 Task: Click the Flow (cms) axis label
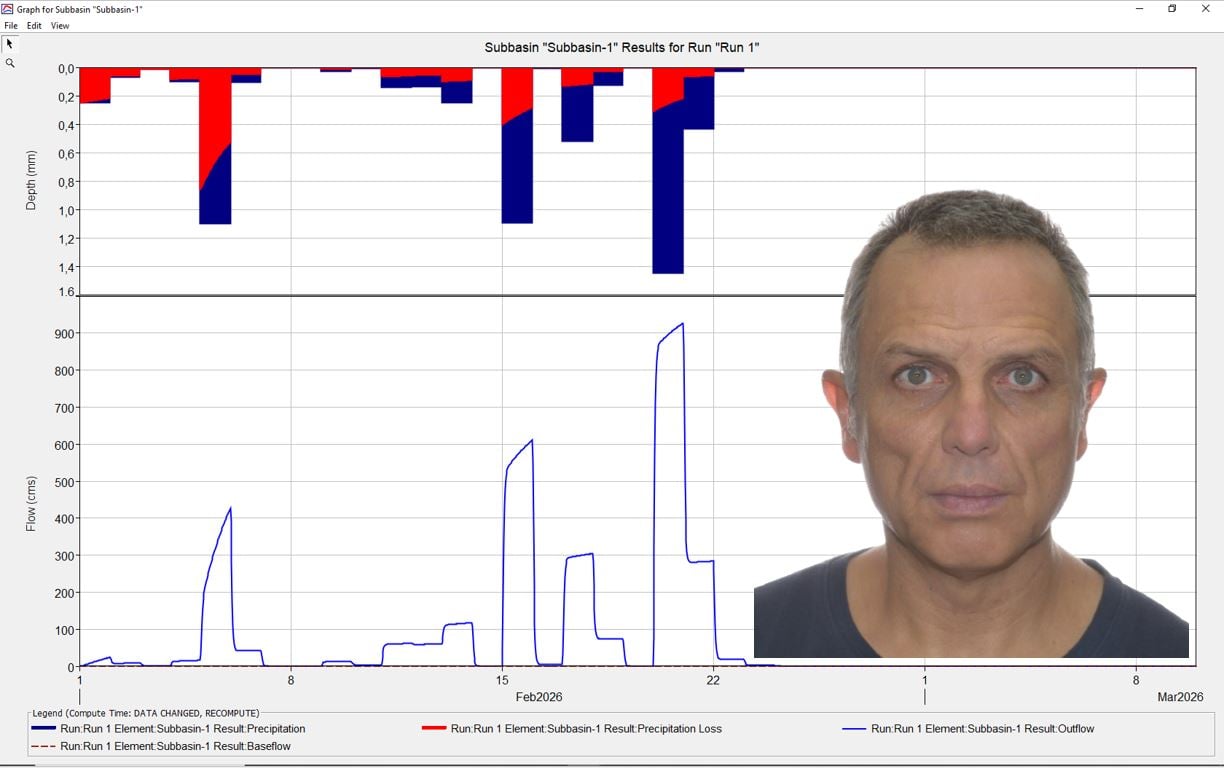pos(31,504)
